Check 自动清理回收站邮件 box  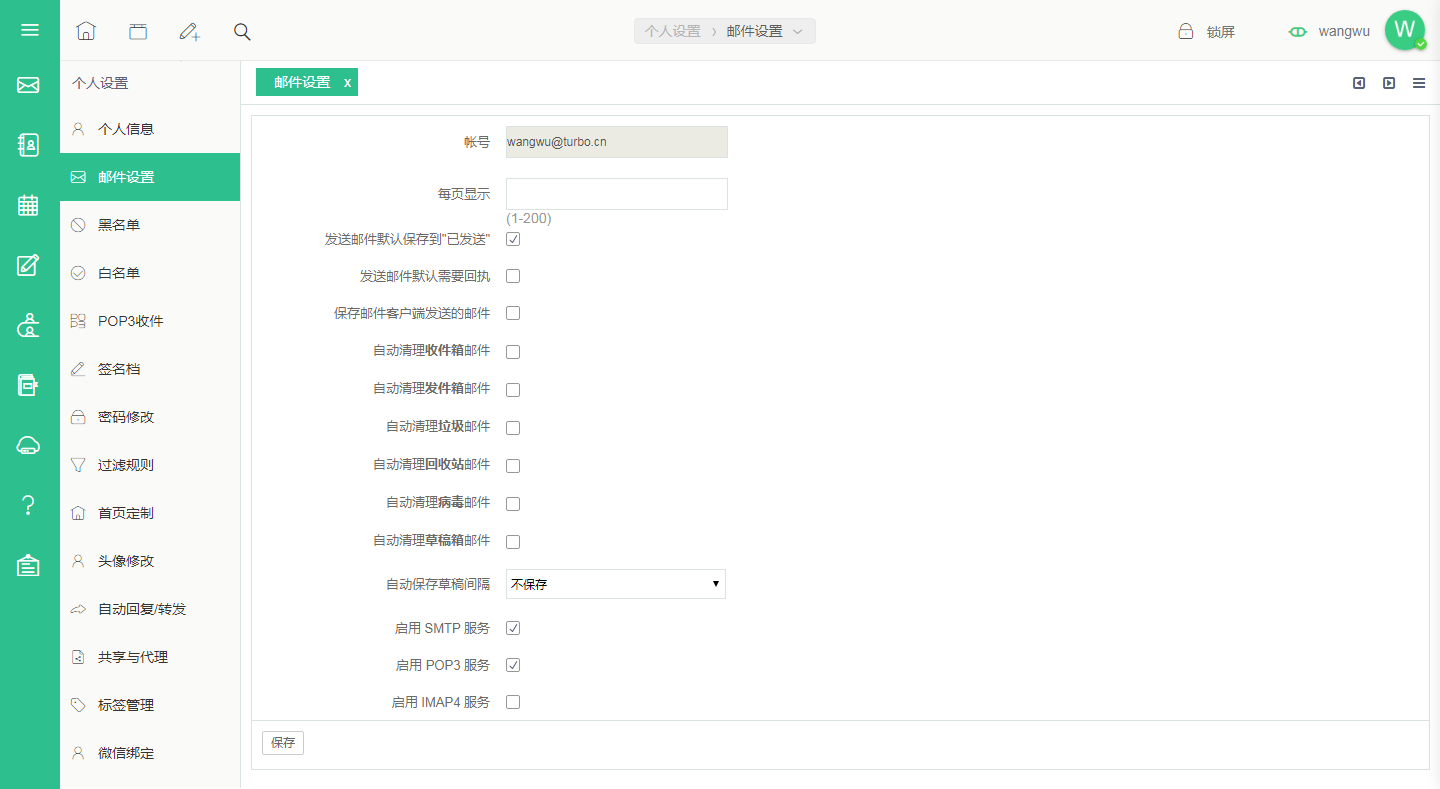(513, 466)
